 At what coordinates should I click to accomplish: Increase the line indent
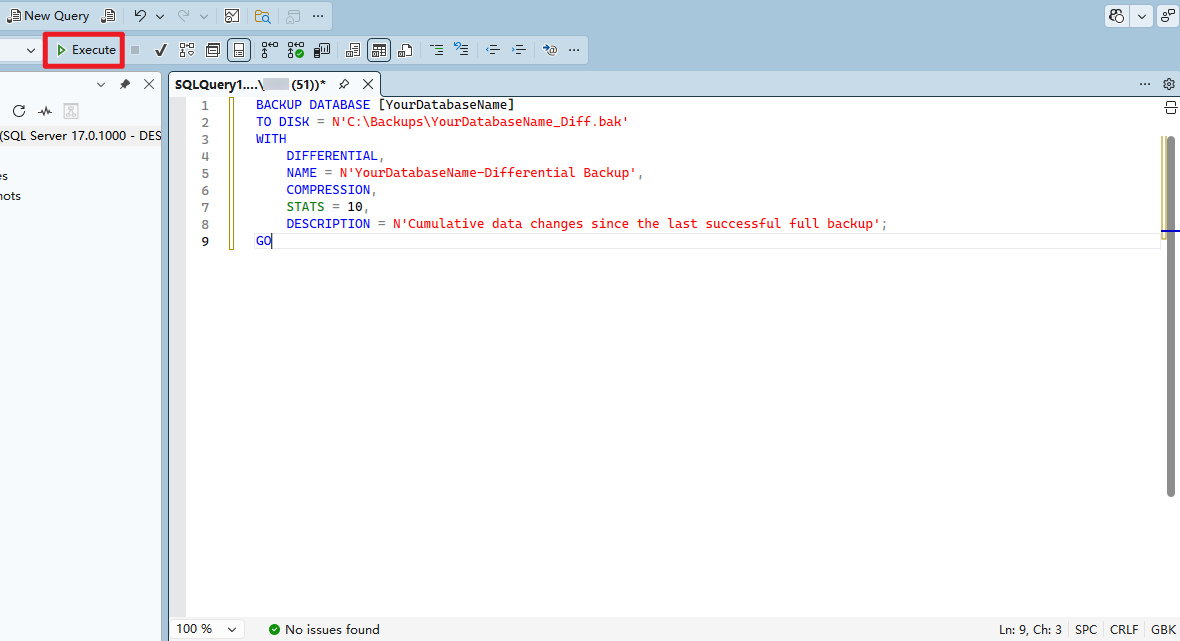tap(519, 50)
